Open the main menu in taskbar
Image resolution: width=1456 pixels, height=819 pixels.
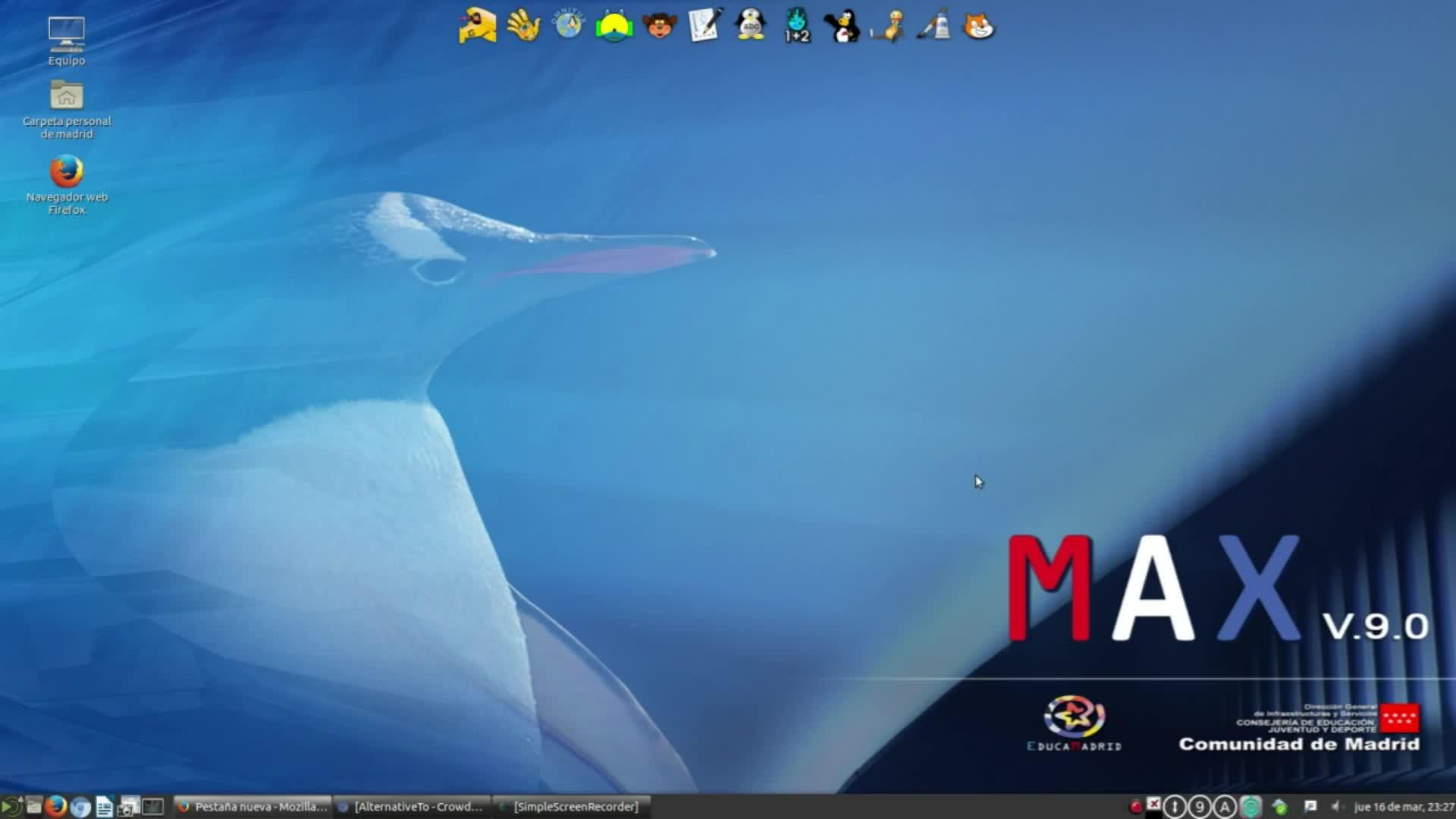11,807
